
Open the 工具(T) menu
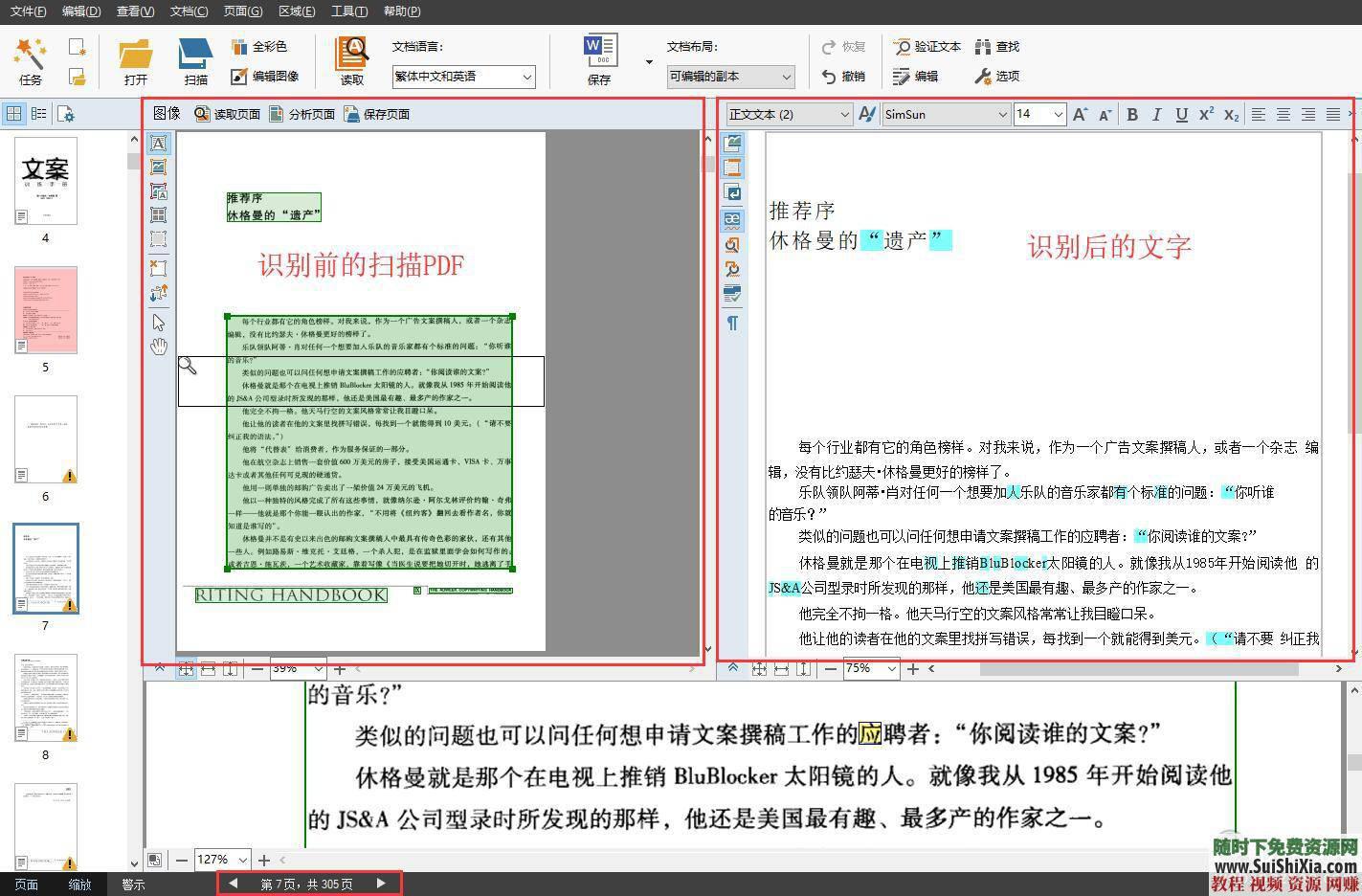click(348, 11)
